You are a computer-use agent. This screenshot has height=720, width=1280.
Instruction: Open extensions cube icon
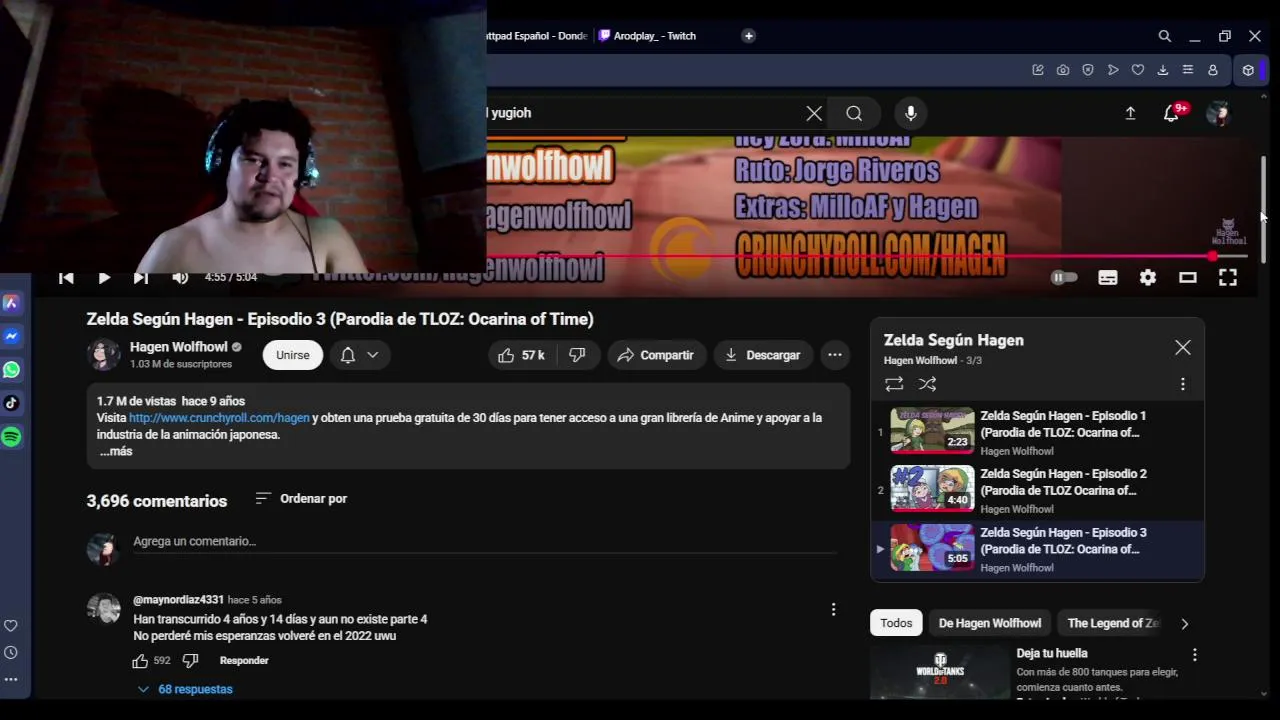point(1248,70)
